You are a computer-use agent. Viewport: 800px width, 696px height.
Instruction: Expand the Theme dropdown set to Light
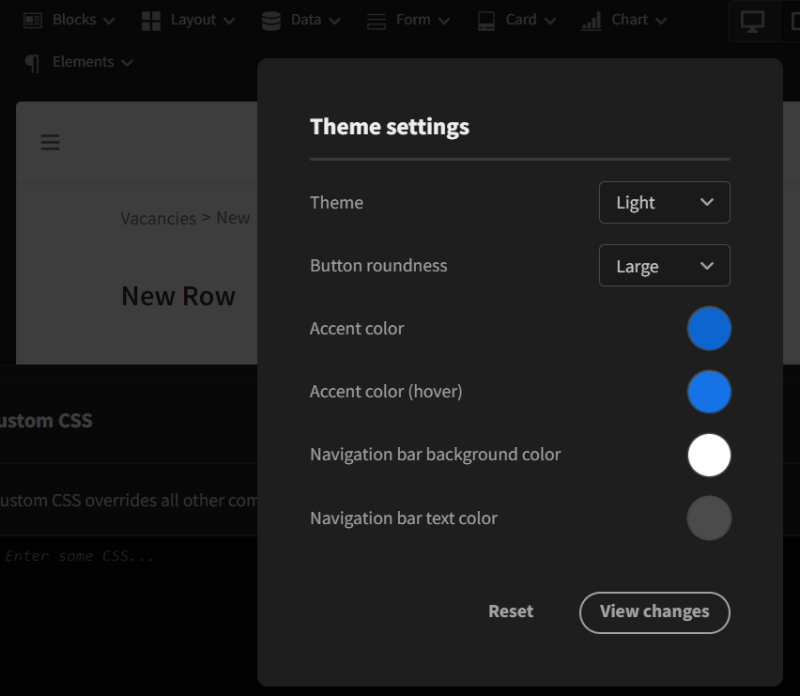click(664, 202)
